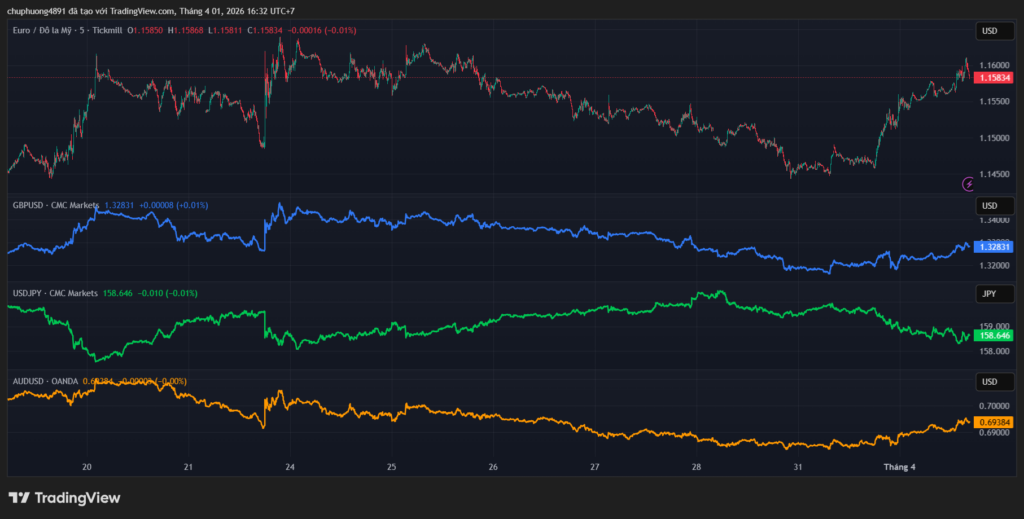Click the TradingView logo

[65, 497]
